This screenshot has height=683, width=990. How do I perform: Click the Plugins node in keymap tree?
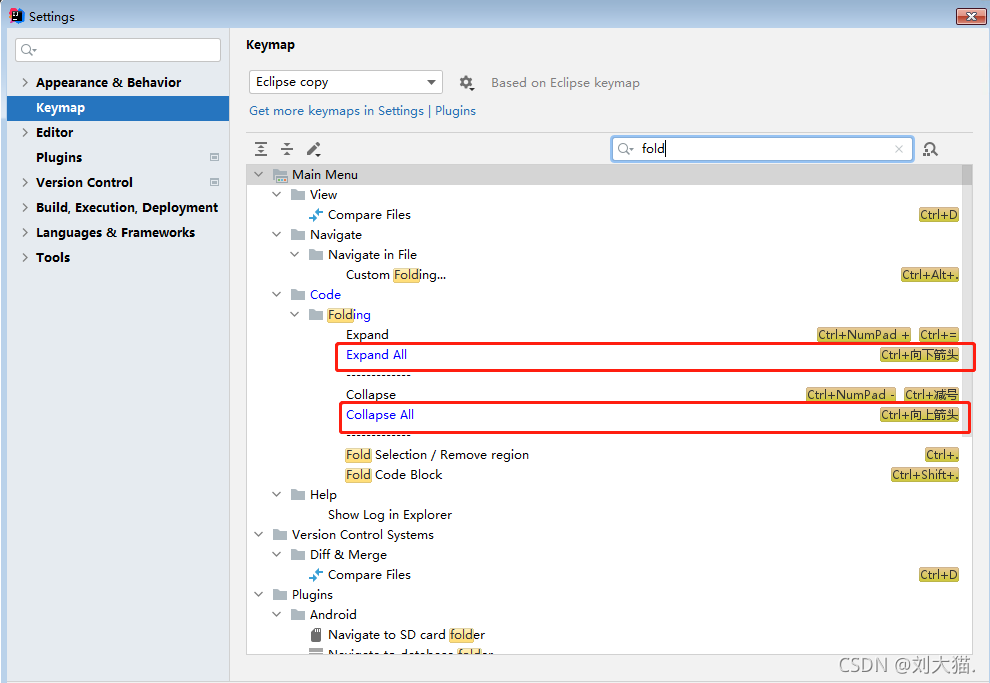[312, 595]
